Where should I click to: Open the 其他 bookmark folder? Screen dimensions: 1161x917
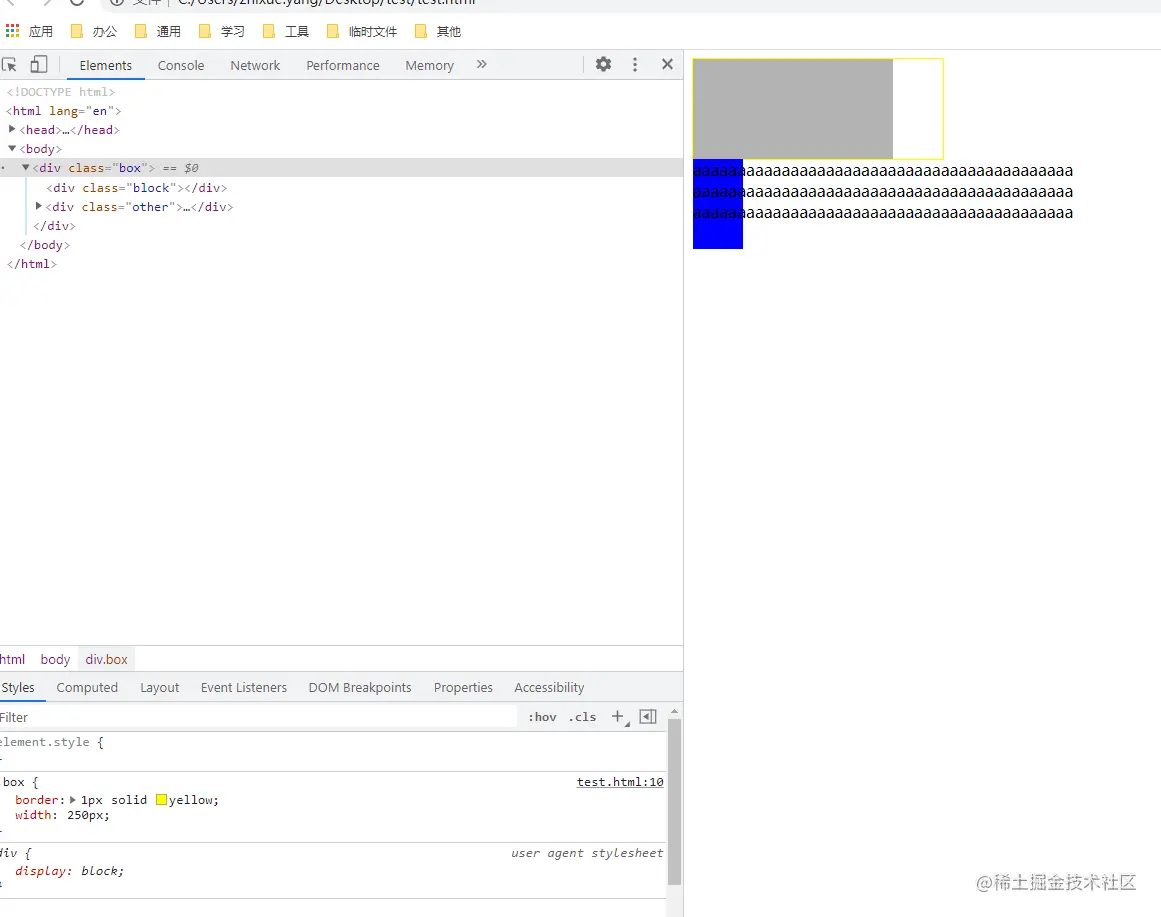[x=438, y=31]
